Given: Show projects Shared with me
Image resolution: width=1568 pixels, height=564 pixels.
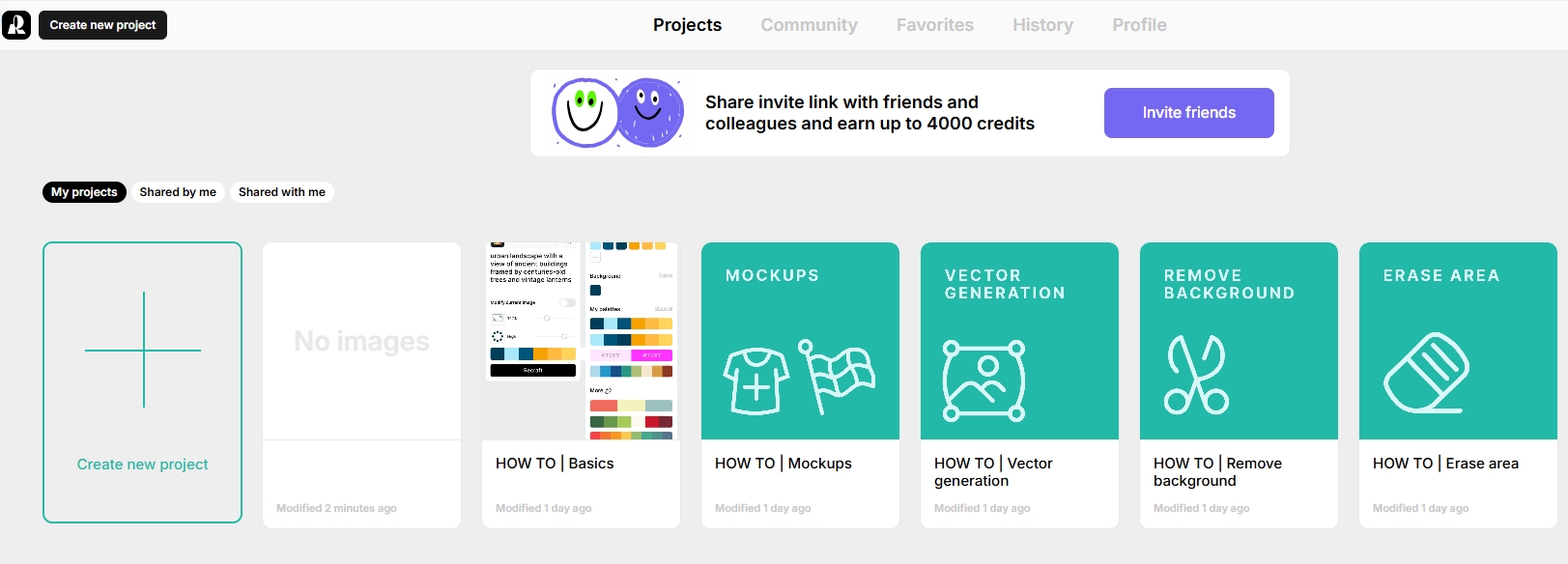Looking at the screenshot, I should (x=282, y=192).
